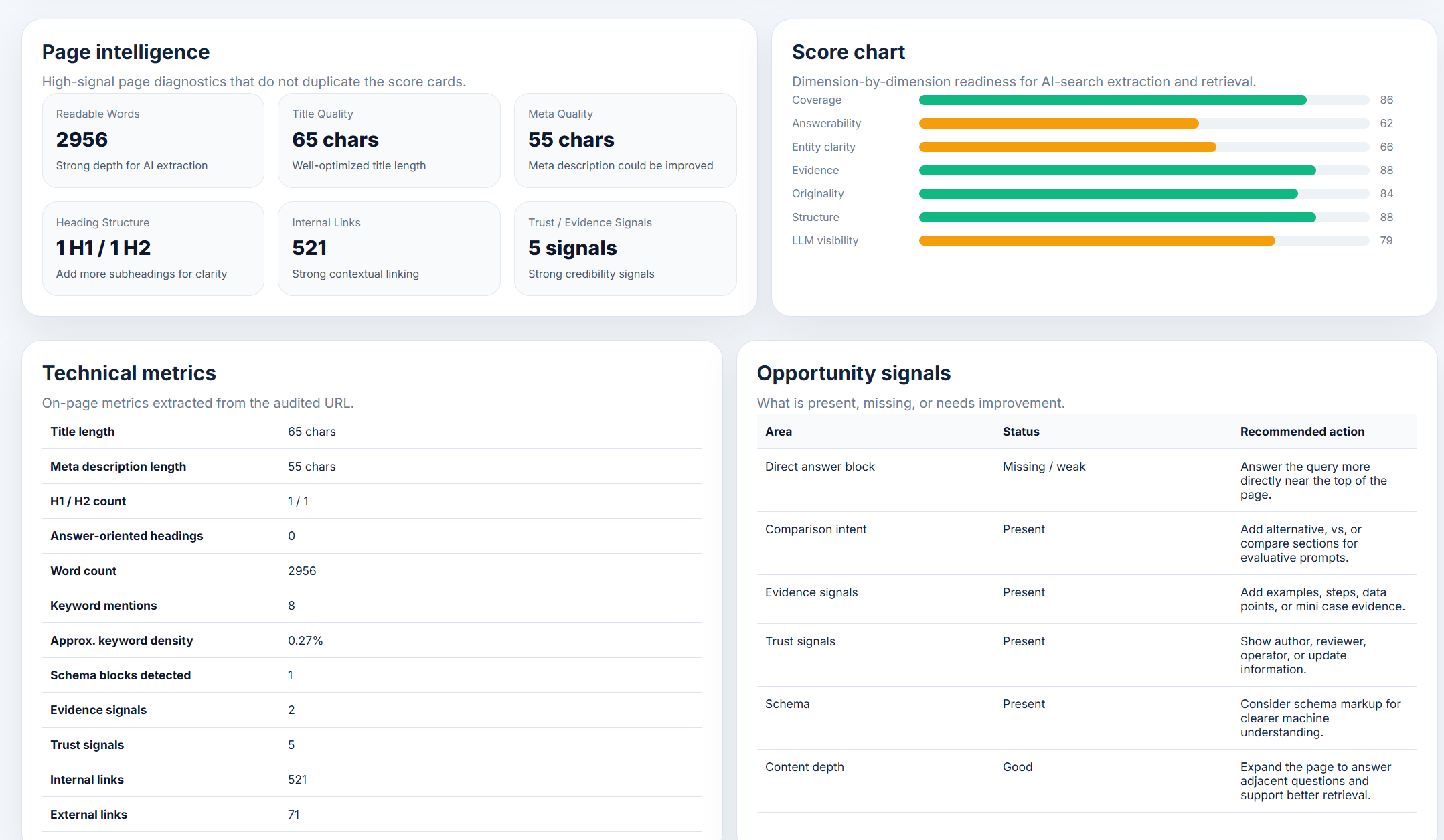
Task: Click the Internal links metric row label
Action: pyautogui.click(x=87, y=780)
